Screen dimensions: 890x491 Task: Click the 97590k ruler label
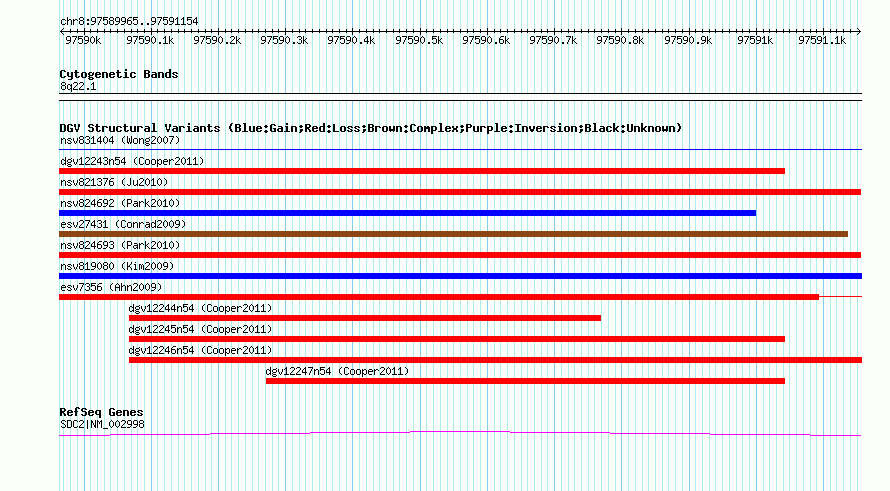coord(83,40)
